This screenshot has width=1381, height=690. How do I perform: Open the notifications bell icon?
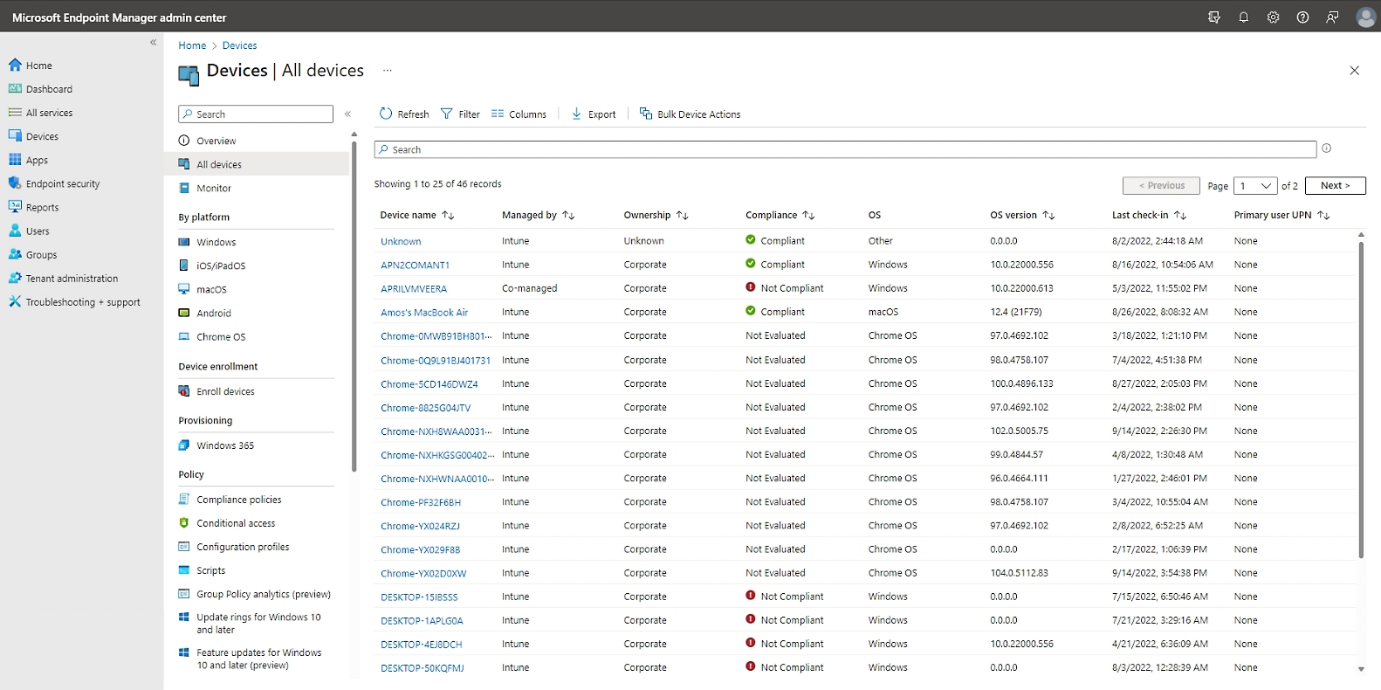click(1243, 17)
